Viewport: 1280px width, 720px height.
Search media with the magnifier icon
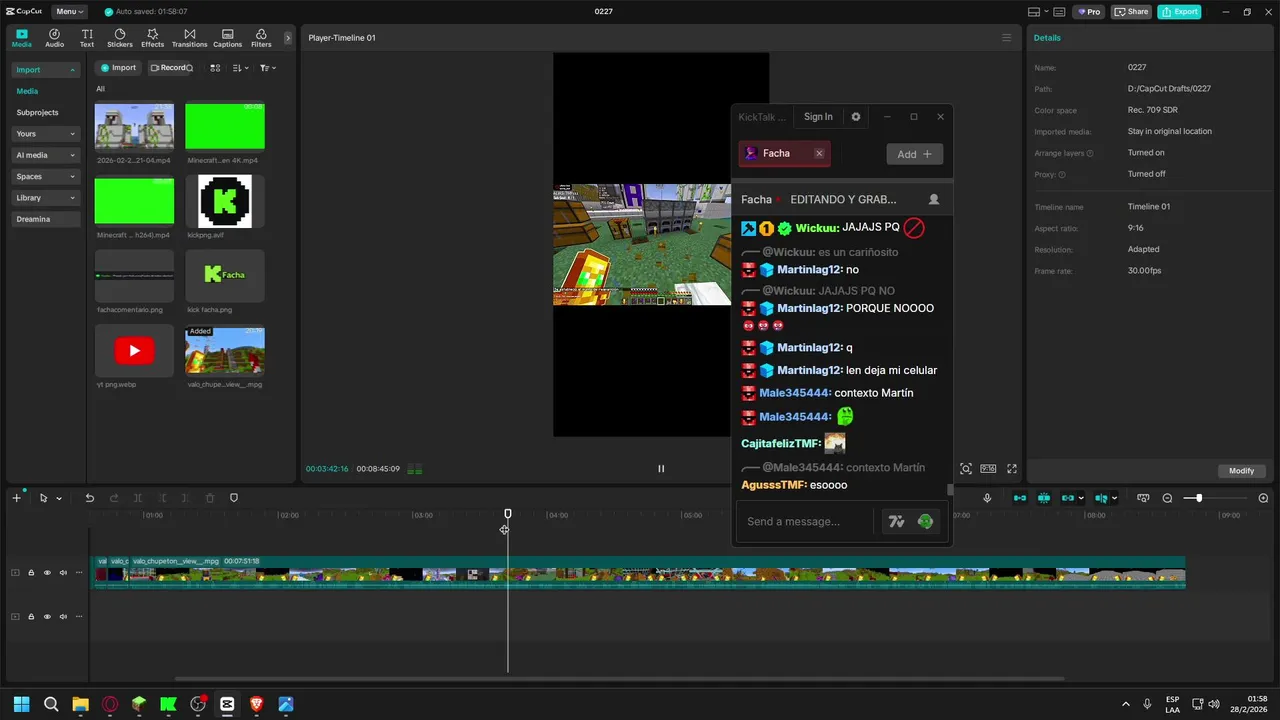point(190,68)
